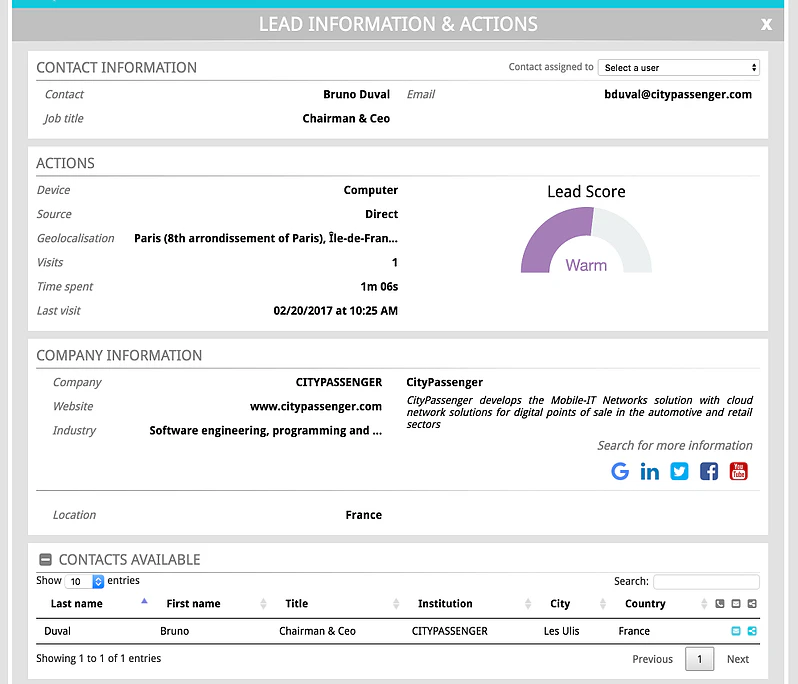Click the blue share icon in Duval row
The width and height of the screenshot is (798, 684).
(752, 631)
